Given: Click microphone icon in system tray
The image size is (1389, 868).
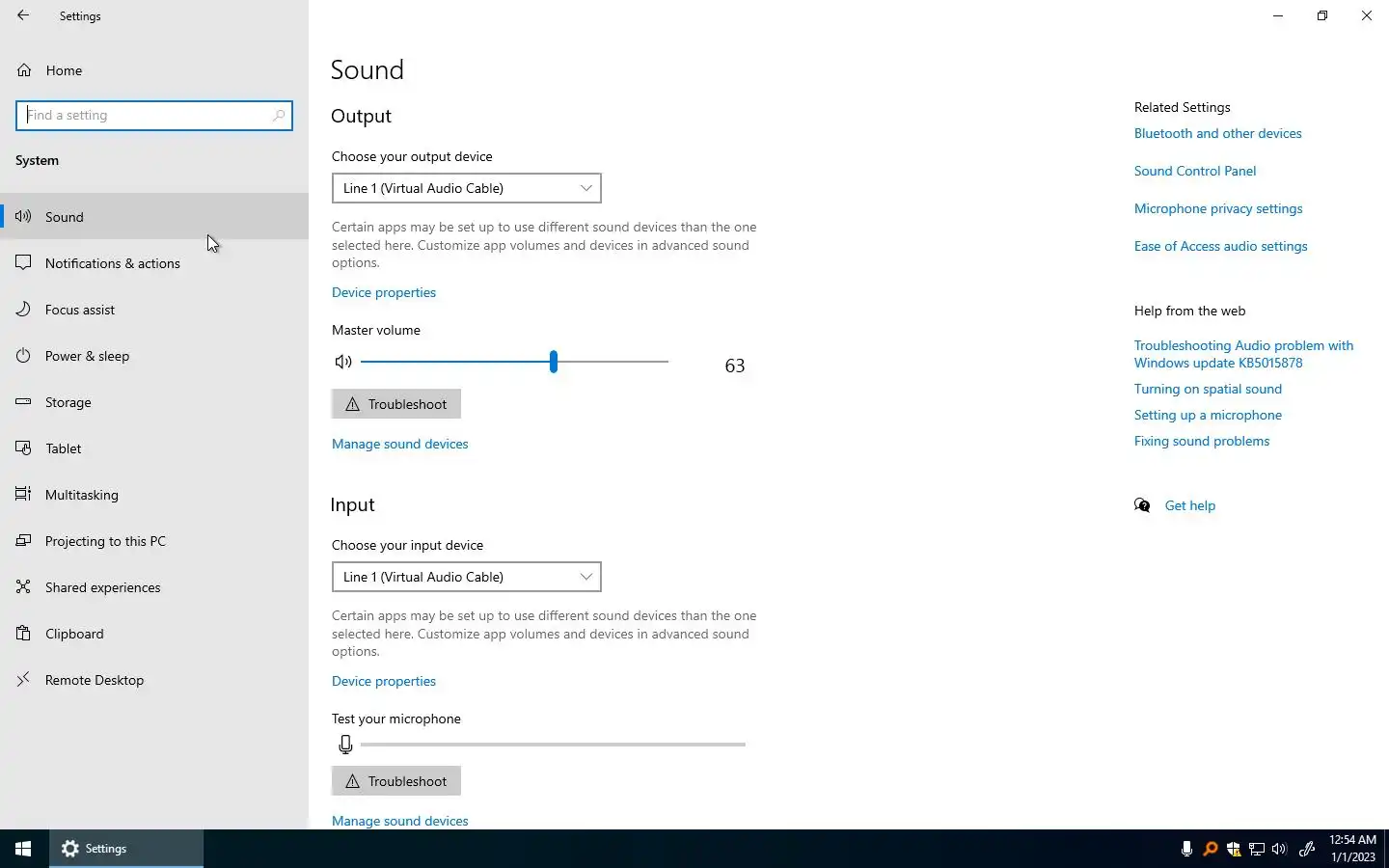Looking at the screenshot, I should click(x=1186, y=849).
